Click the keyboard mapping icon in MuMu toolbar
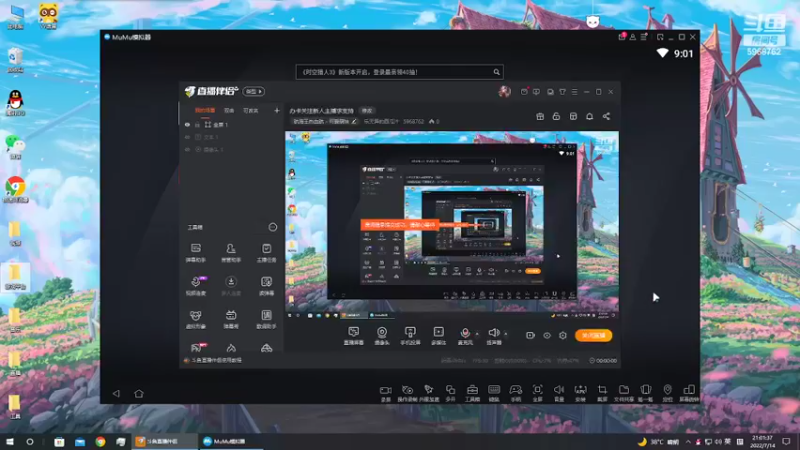800x450 pixels. point(494,393)
